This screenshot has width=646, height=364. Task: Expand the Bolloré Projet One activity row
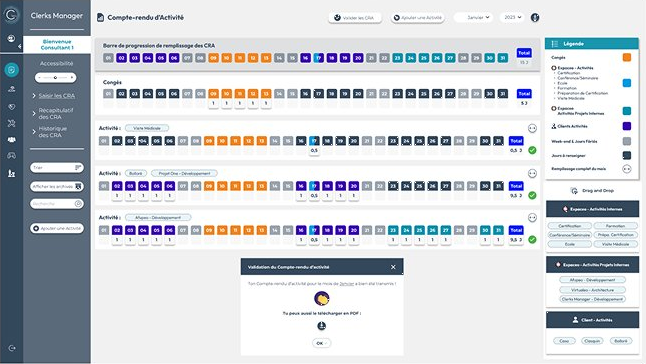coord(532,173)
